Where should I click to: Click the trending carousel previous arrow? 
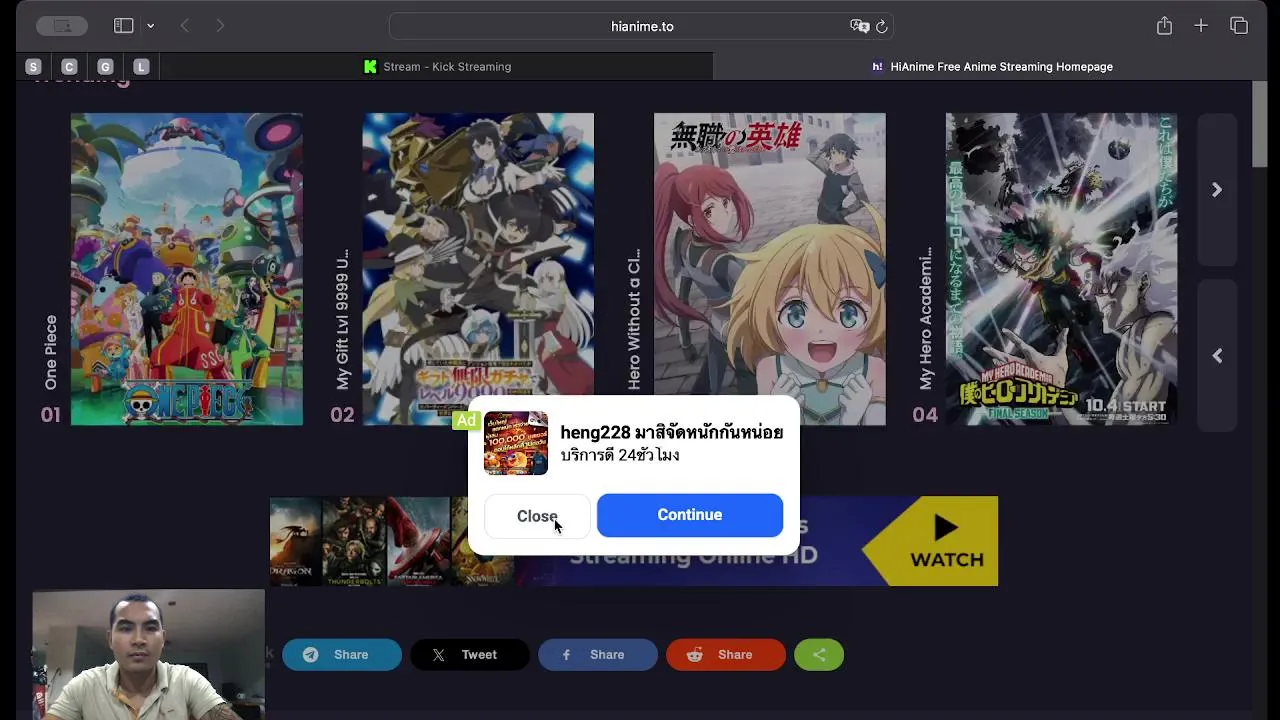tap(1217, 356)
